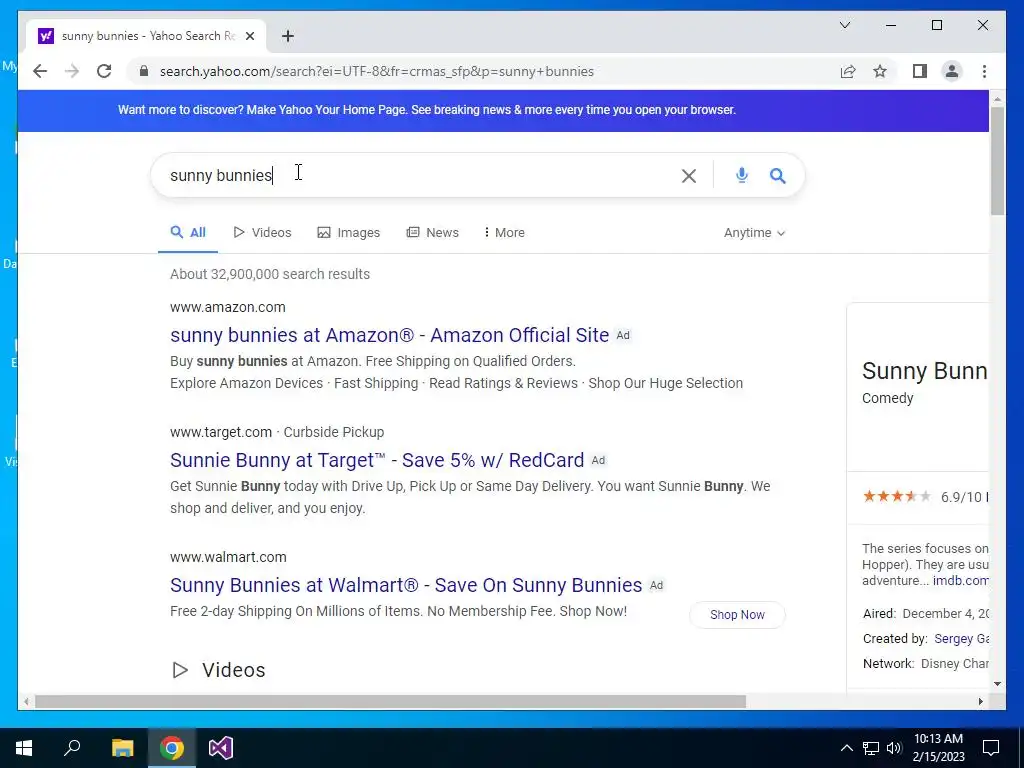Open Visual Studio from the taskbar
Viewport: 1024px width, 768px height.
tap(221, 748)
